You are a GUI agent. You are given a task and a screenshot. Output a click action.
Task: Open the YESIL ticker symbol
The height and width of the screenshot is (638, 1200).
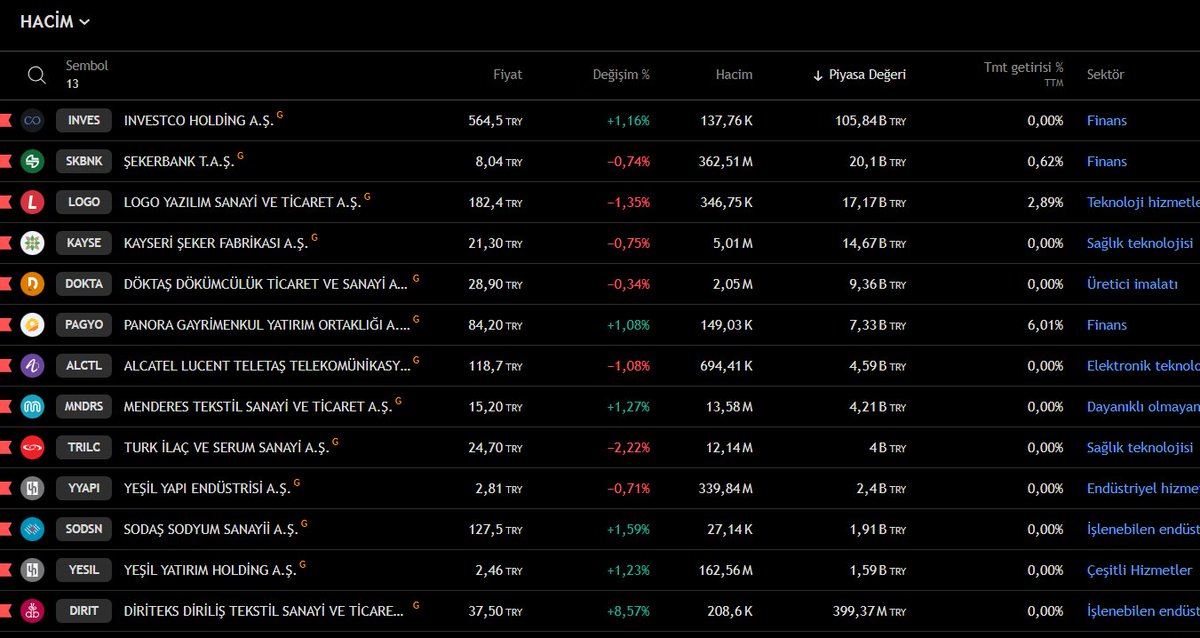click(x=84, y=570)
